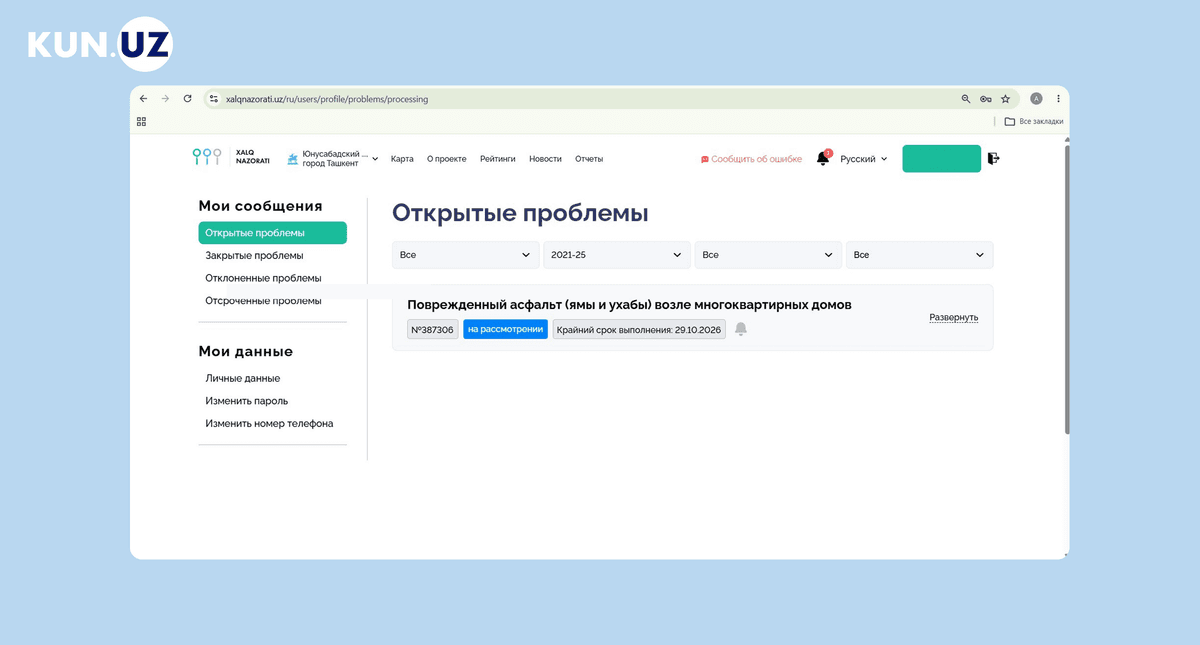Open 'Личные данные' settings link

pyautogui.click(x=243, y=378)
